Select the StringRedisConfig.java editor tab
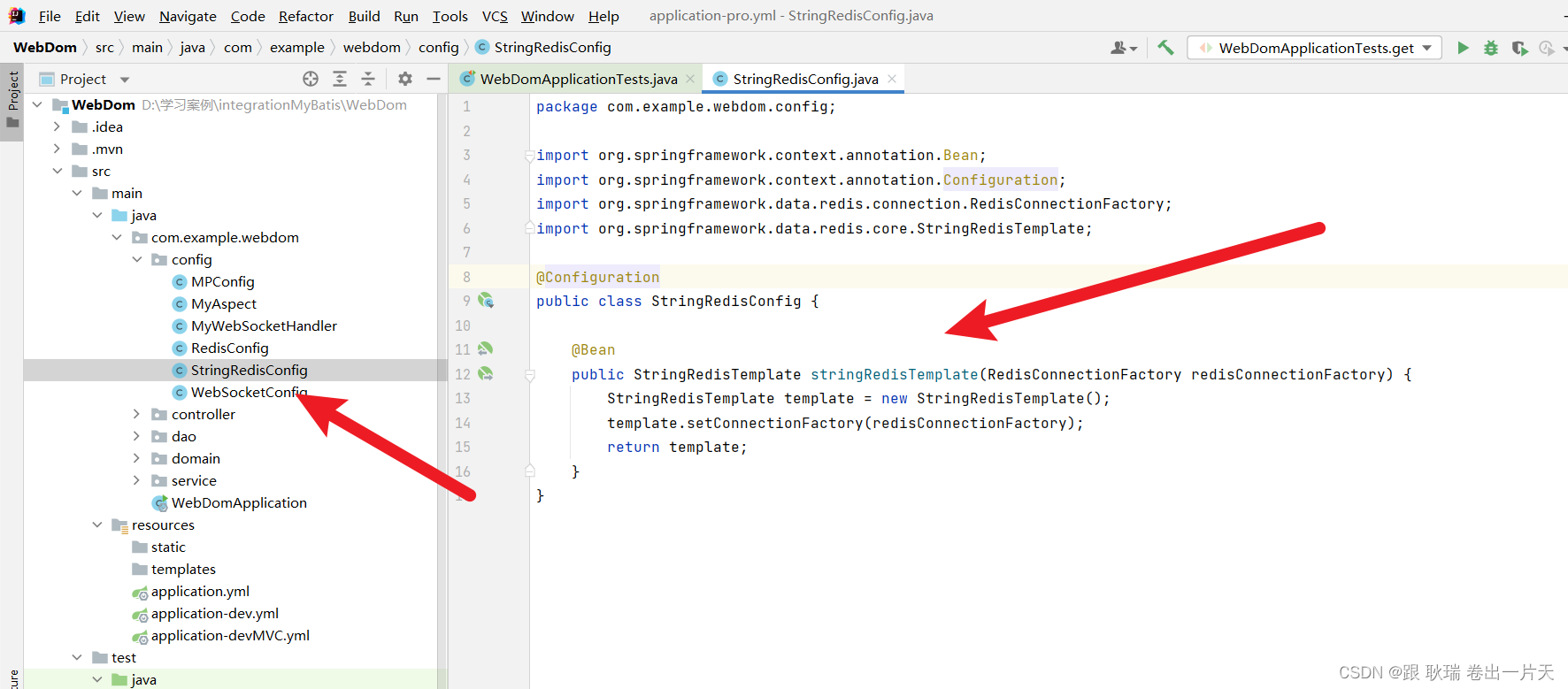 pos(805,79)
